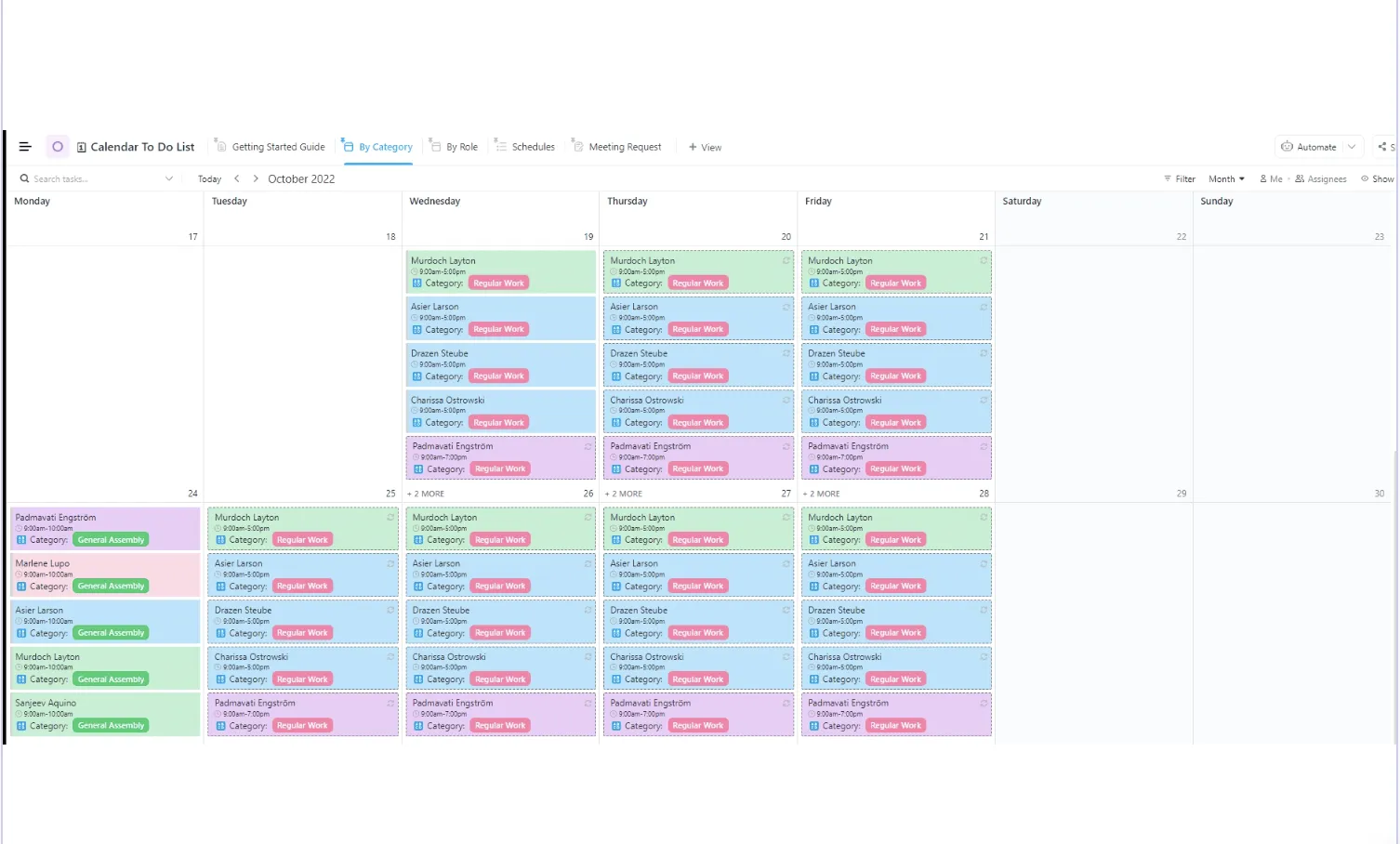Click category field icon on Sanjeev Aquino task
The width and height of the screenshot is (1400, 844).
[x=21, y=726]
